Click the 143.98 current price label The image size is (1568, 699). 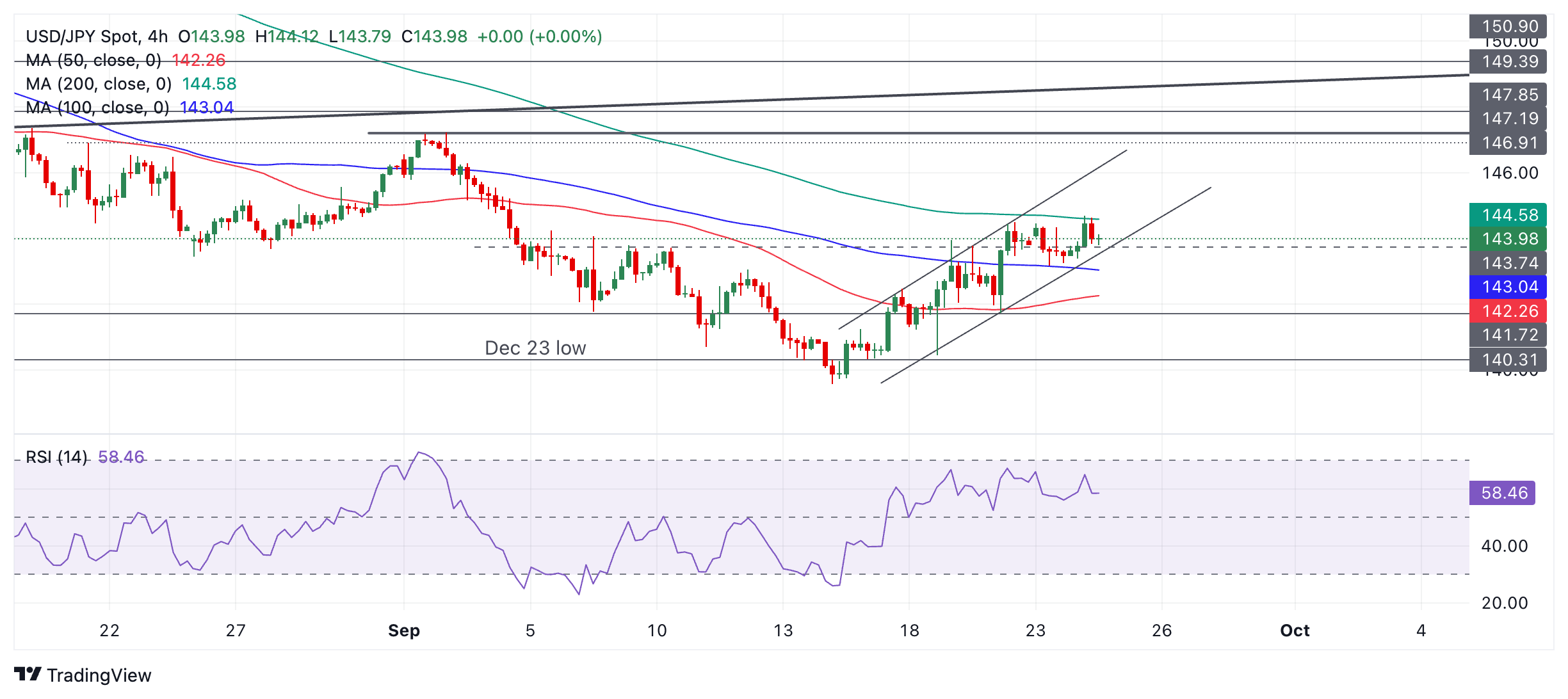click(x=1508, y=239)
